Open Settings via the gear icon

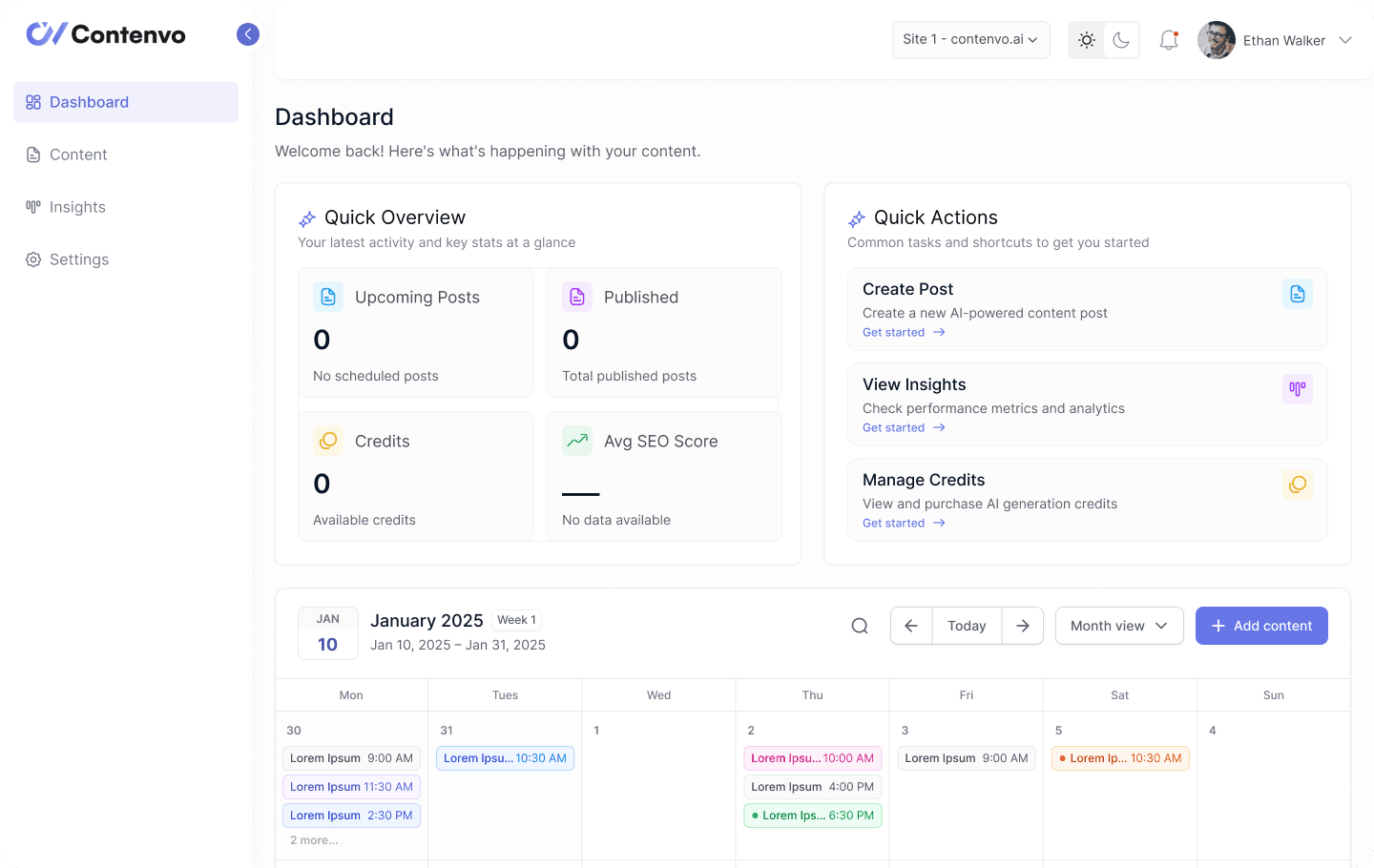(32, 258)
